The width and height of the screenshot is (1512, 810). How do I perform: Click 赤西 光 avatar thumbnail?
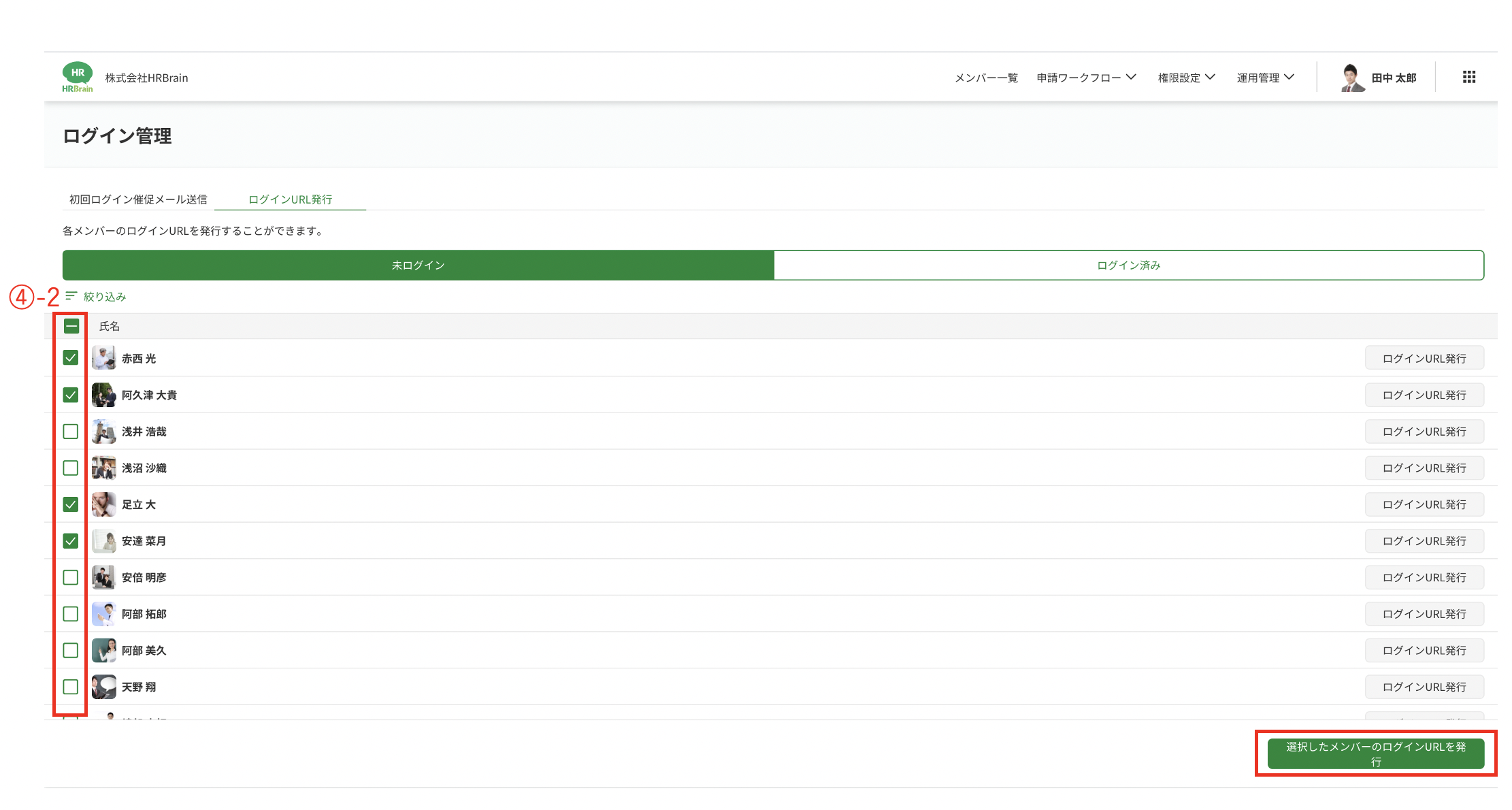[x=104, y=358]
